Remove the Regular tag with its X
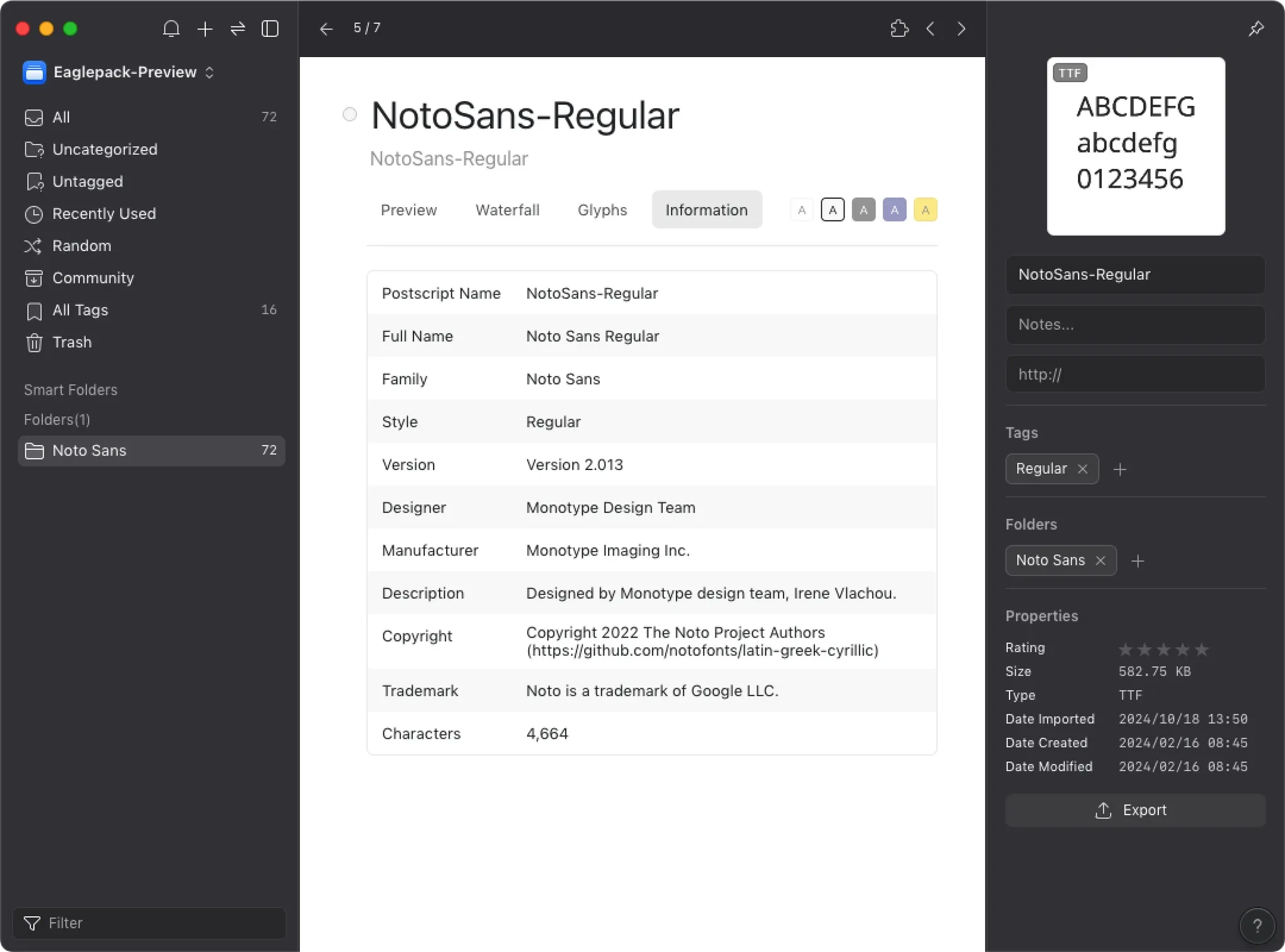The width and height of the screenshot is (1285, 952). coord(1082,469)
